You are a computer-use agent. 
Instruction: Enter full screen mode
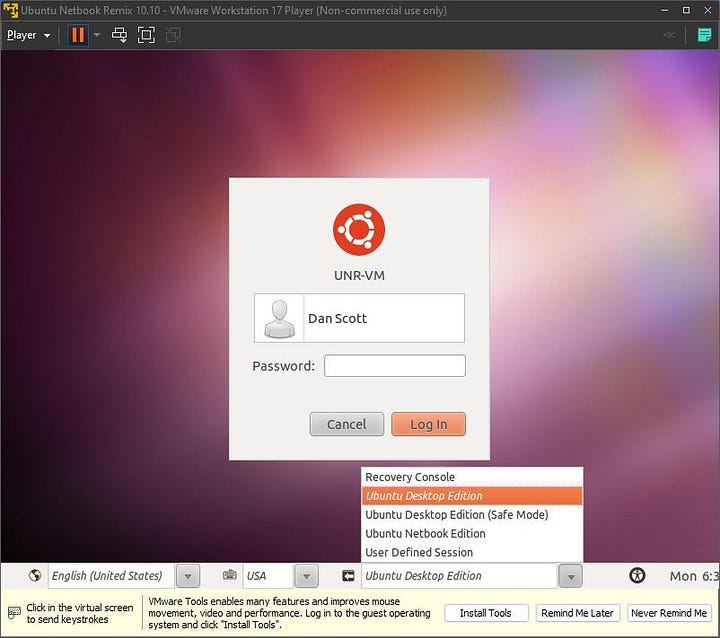(x=146, y=35)
